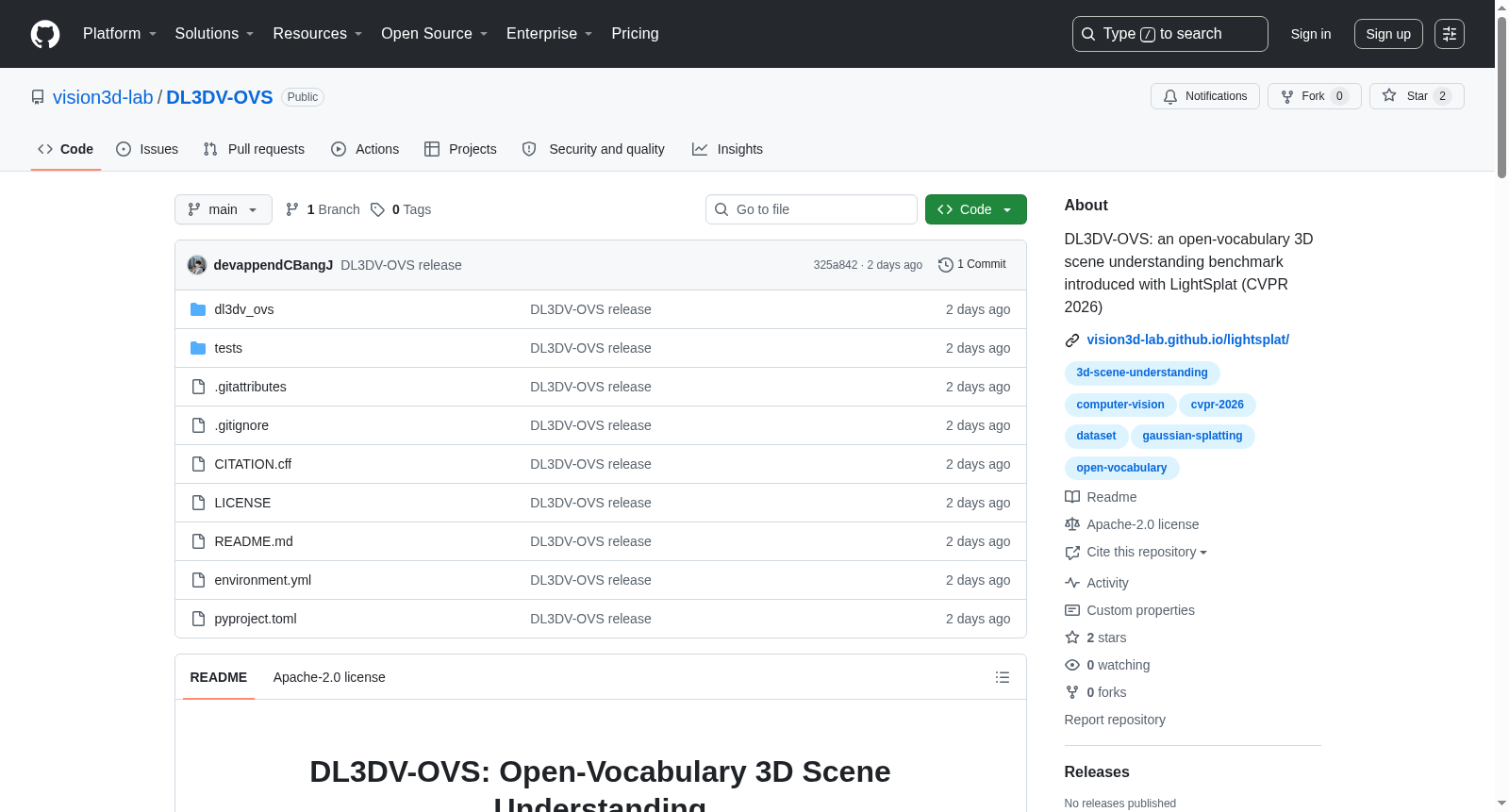The height and width of the screenshot is (812, 1509).
Task: Click the Go to file input
Action: click(x=811, y=209)
